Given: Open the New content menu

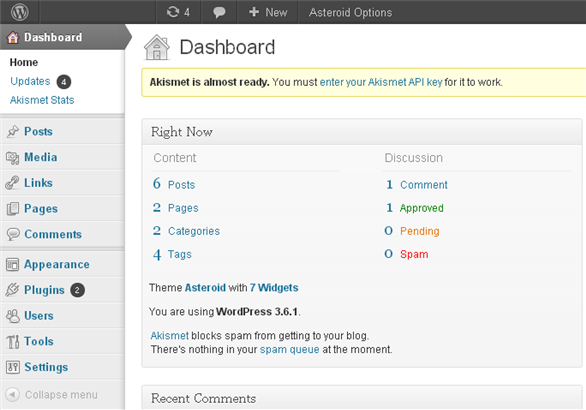Looking at the screenshot, I should (268, 12).
